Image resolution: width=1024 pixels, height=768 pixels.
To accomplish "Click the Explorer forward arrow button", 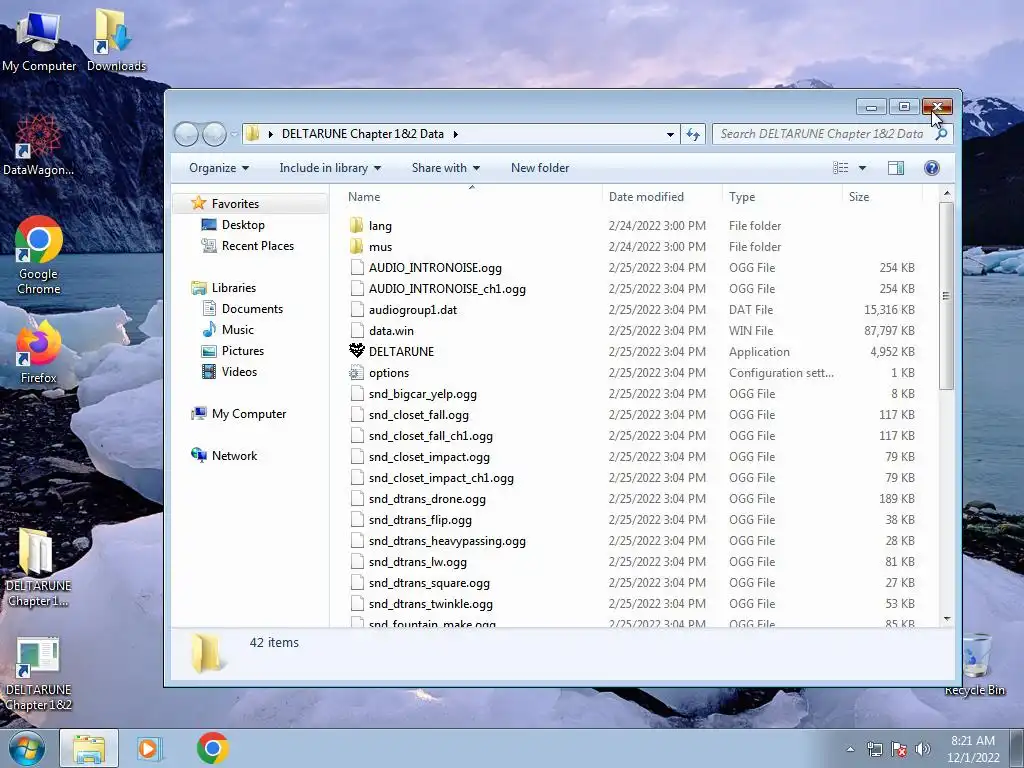I will (214, 134).
